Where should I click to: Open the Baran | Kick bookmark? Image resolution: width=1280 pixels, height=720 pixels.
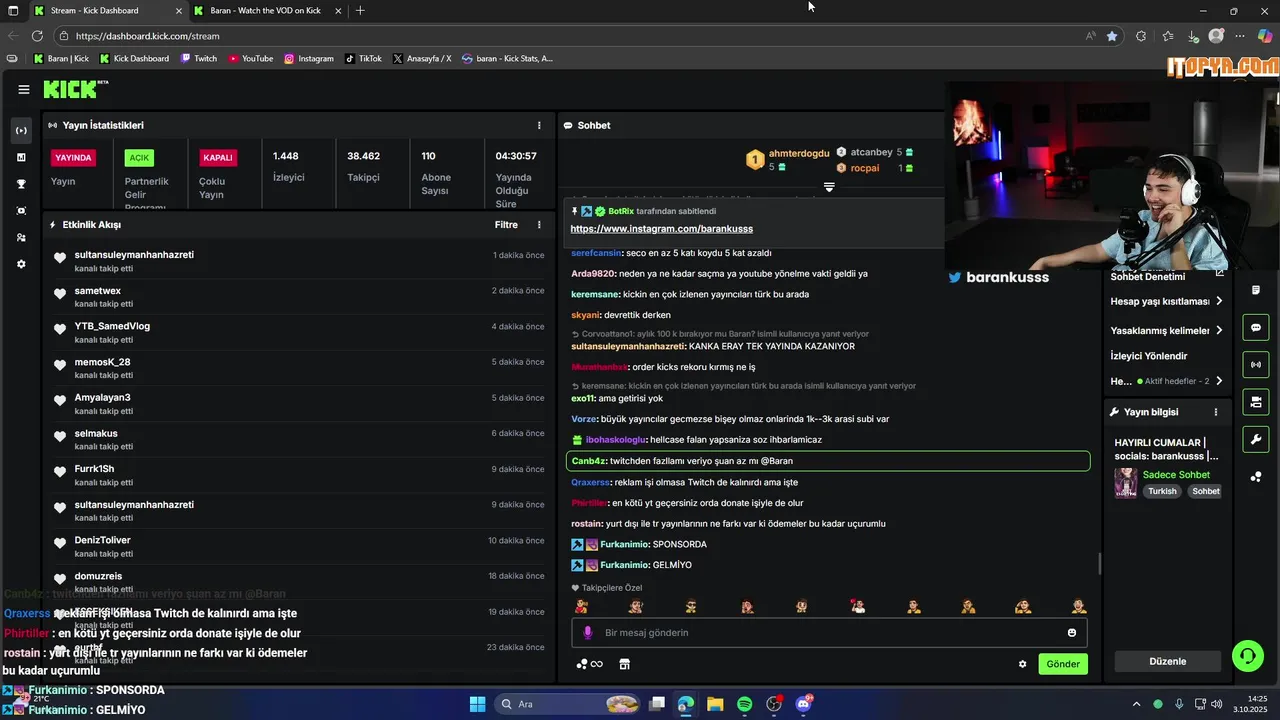click(61, 59)
